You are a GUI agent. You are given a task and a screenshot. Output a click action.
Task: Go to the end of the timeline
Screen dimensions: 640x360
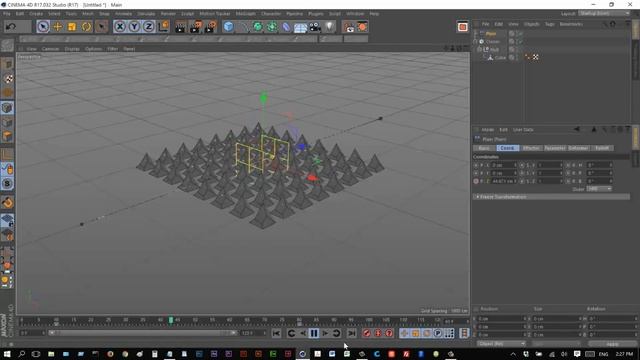[351, 333]
